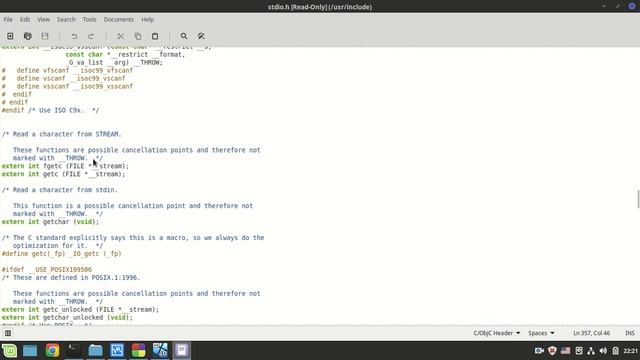Viewport: 640px width, 360px height.
Task: Open the View menu
Action: click(x=43, y=20)
